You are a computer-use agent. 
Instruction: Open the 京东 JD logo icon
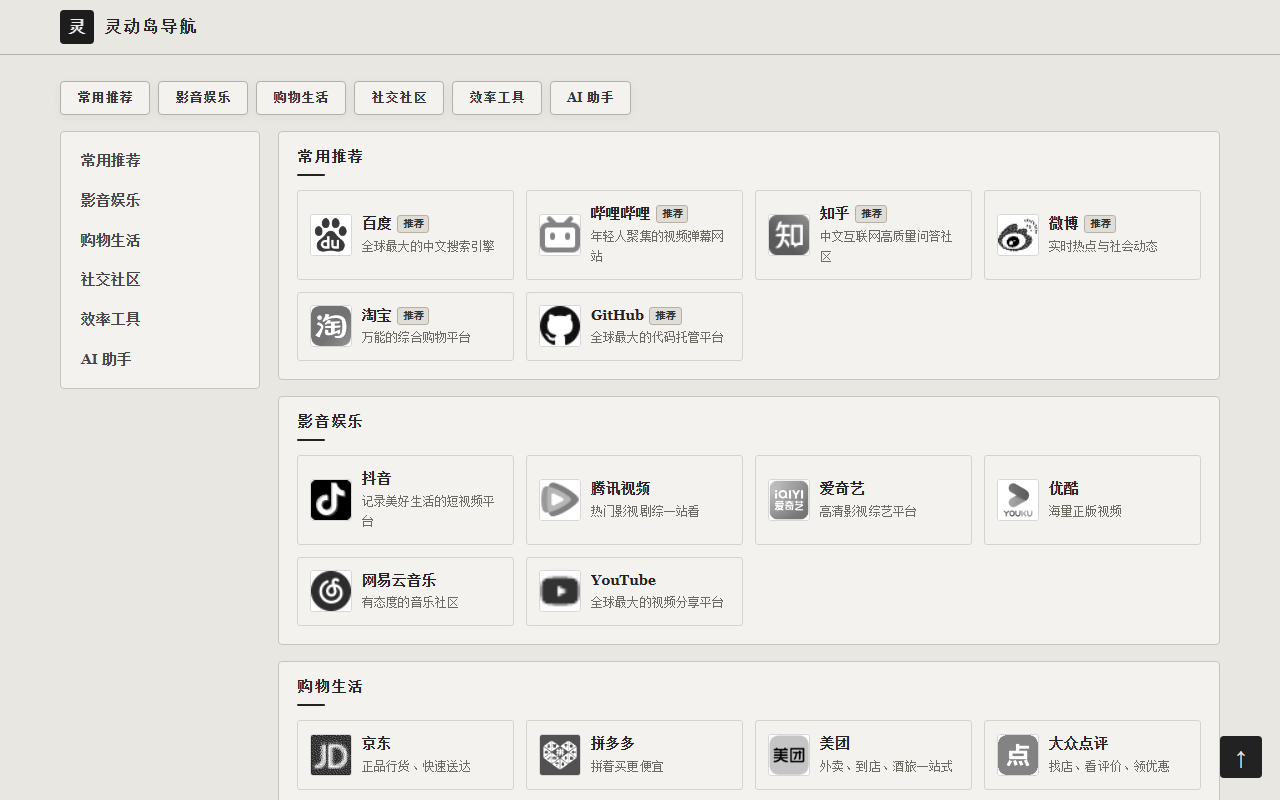coord(331,755)
